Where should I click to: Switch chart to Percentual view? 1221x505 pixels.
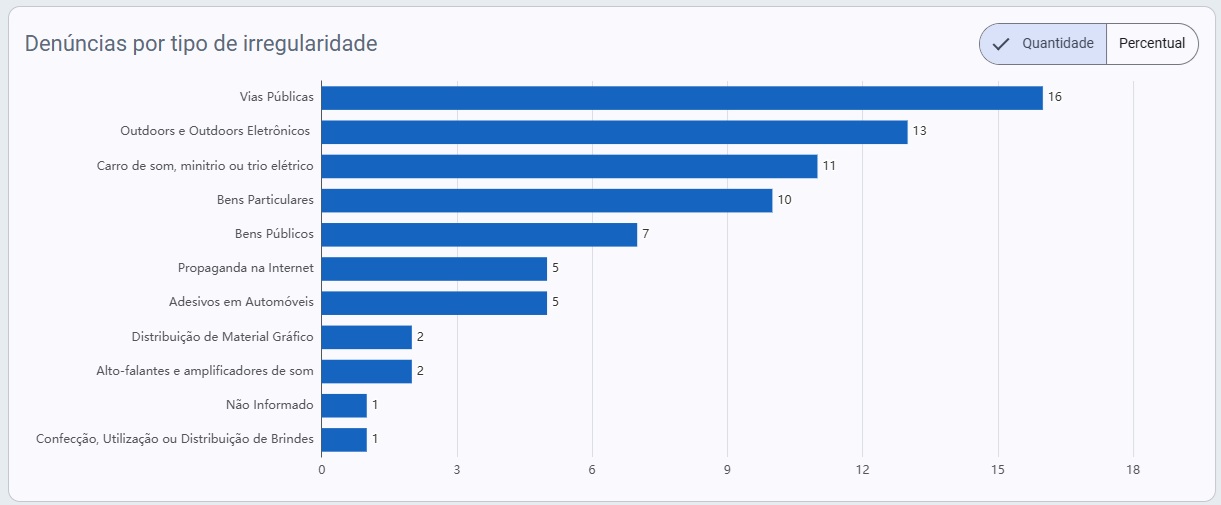click(1152, 44)
